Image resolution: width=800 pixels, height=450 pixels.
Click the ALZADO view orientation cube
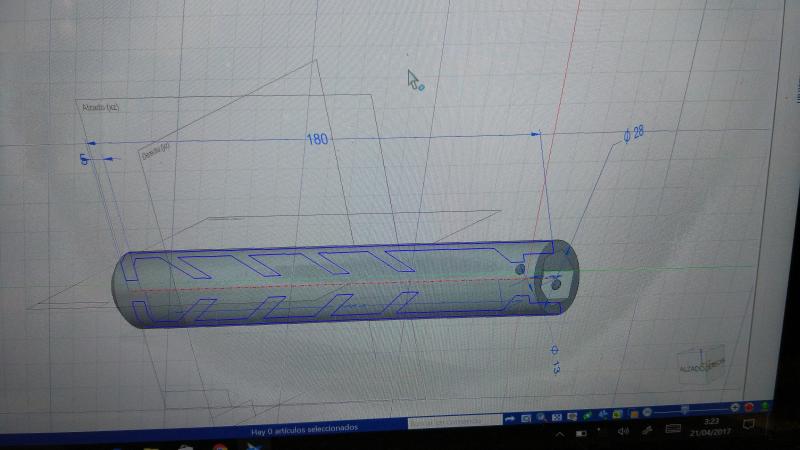tap(700, 364)
